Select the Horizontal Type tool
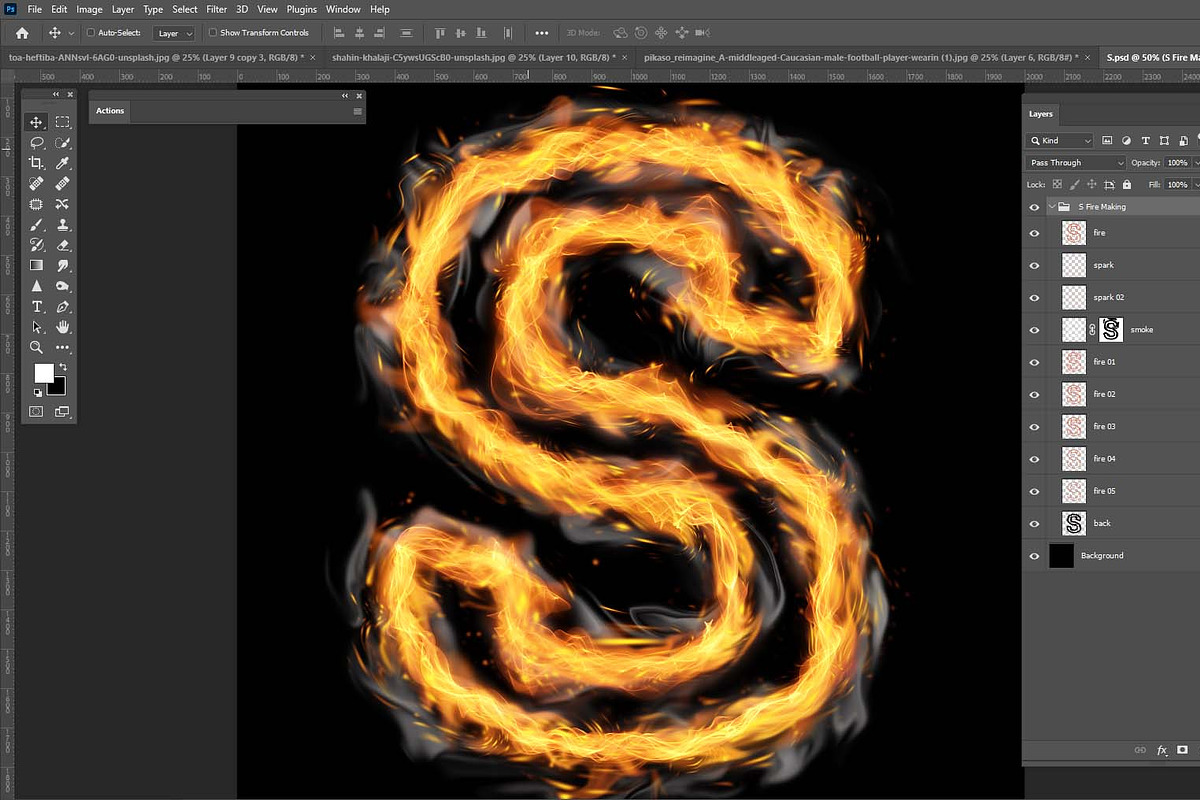The height and width of the screenshot is (800, 1200). point(36,307)
